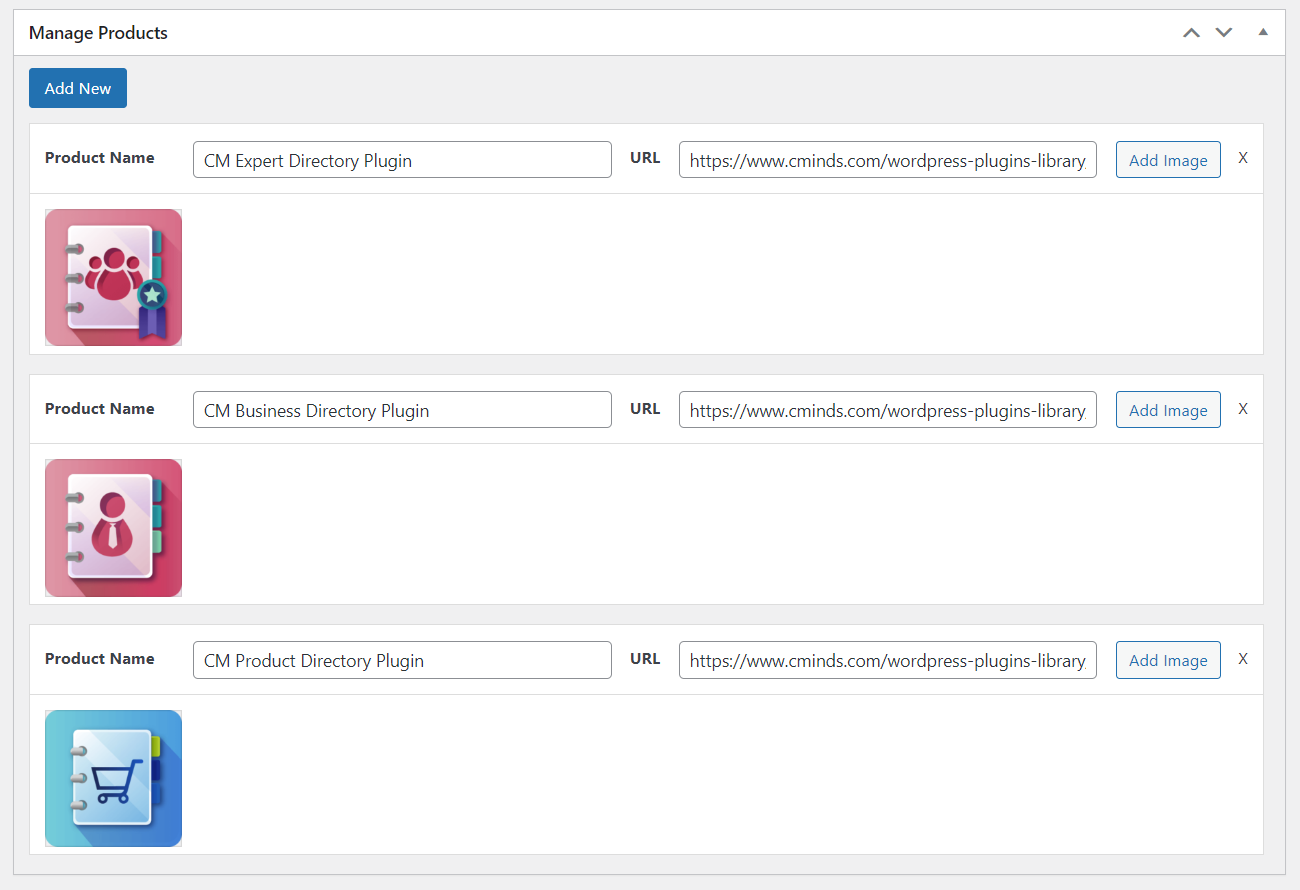
Task: Focus the URL field for Product Directory
Action: (x=887, y=660)
